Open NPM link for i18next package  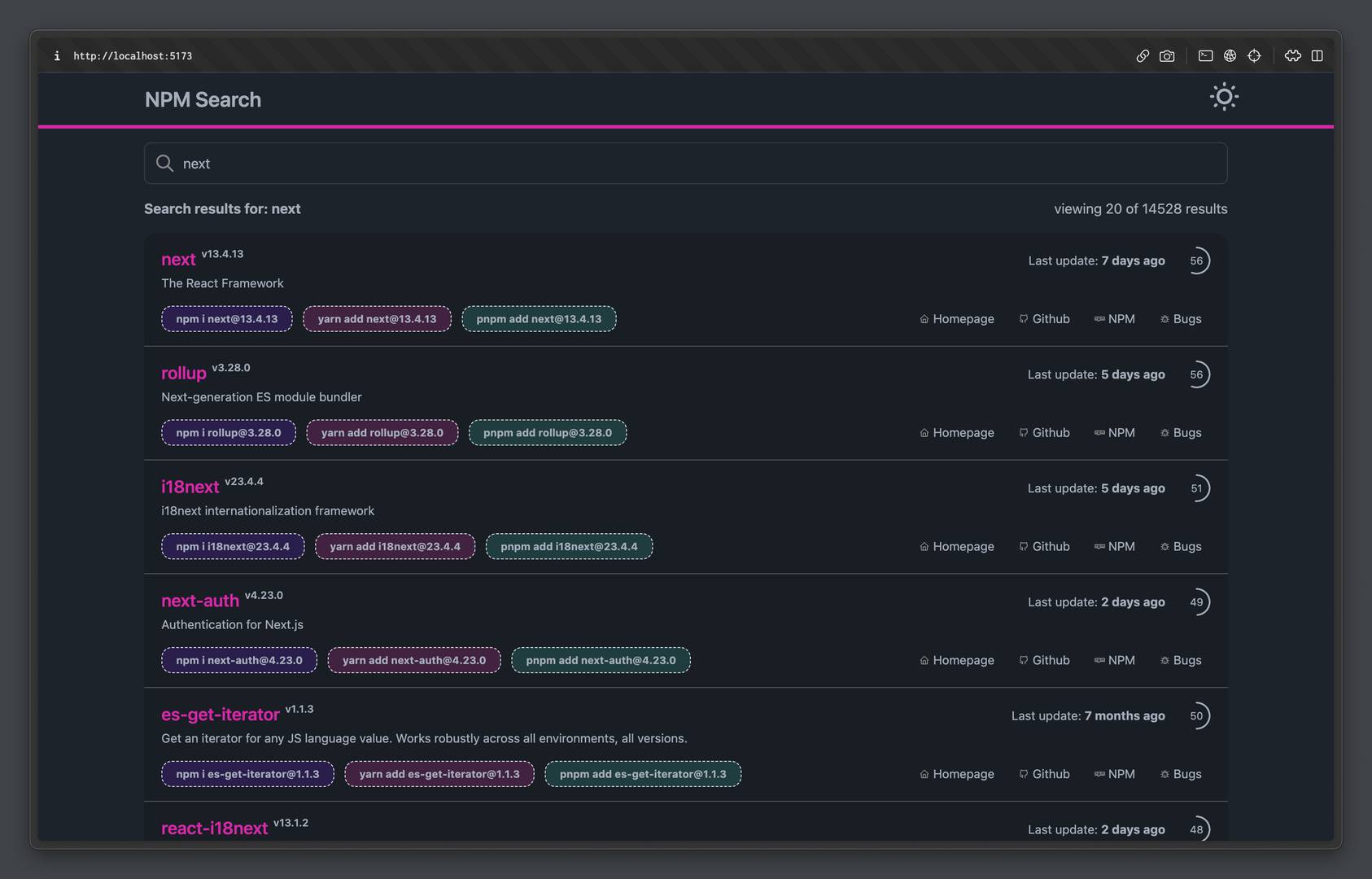[x=1114, y=546]
